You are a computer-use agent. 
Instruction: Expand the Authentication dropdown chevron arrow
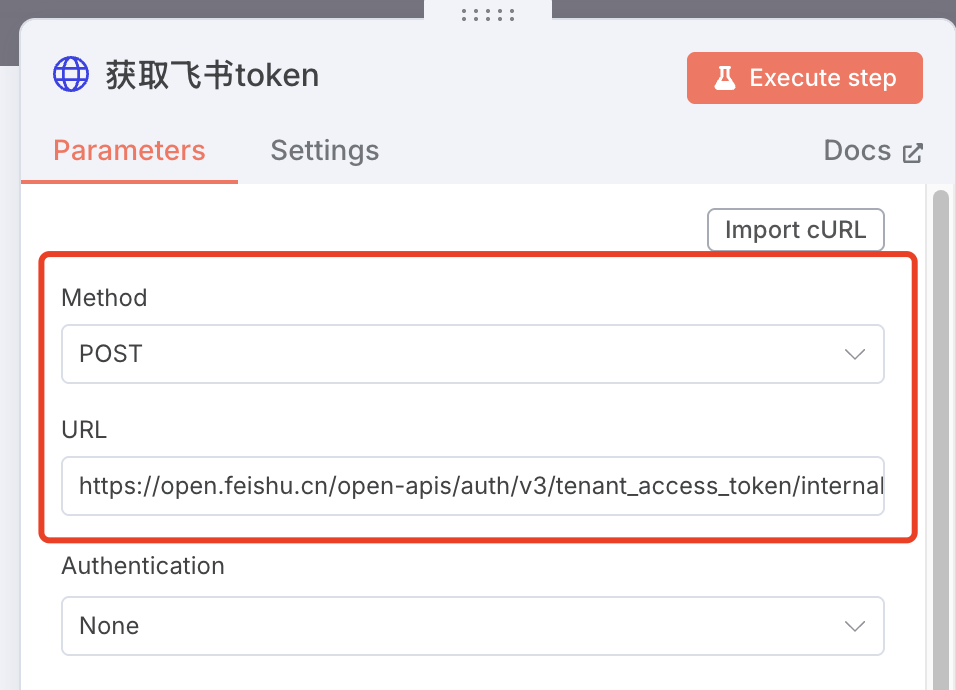[x=854, y=626]
